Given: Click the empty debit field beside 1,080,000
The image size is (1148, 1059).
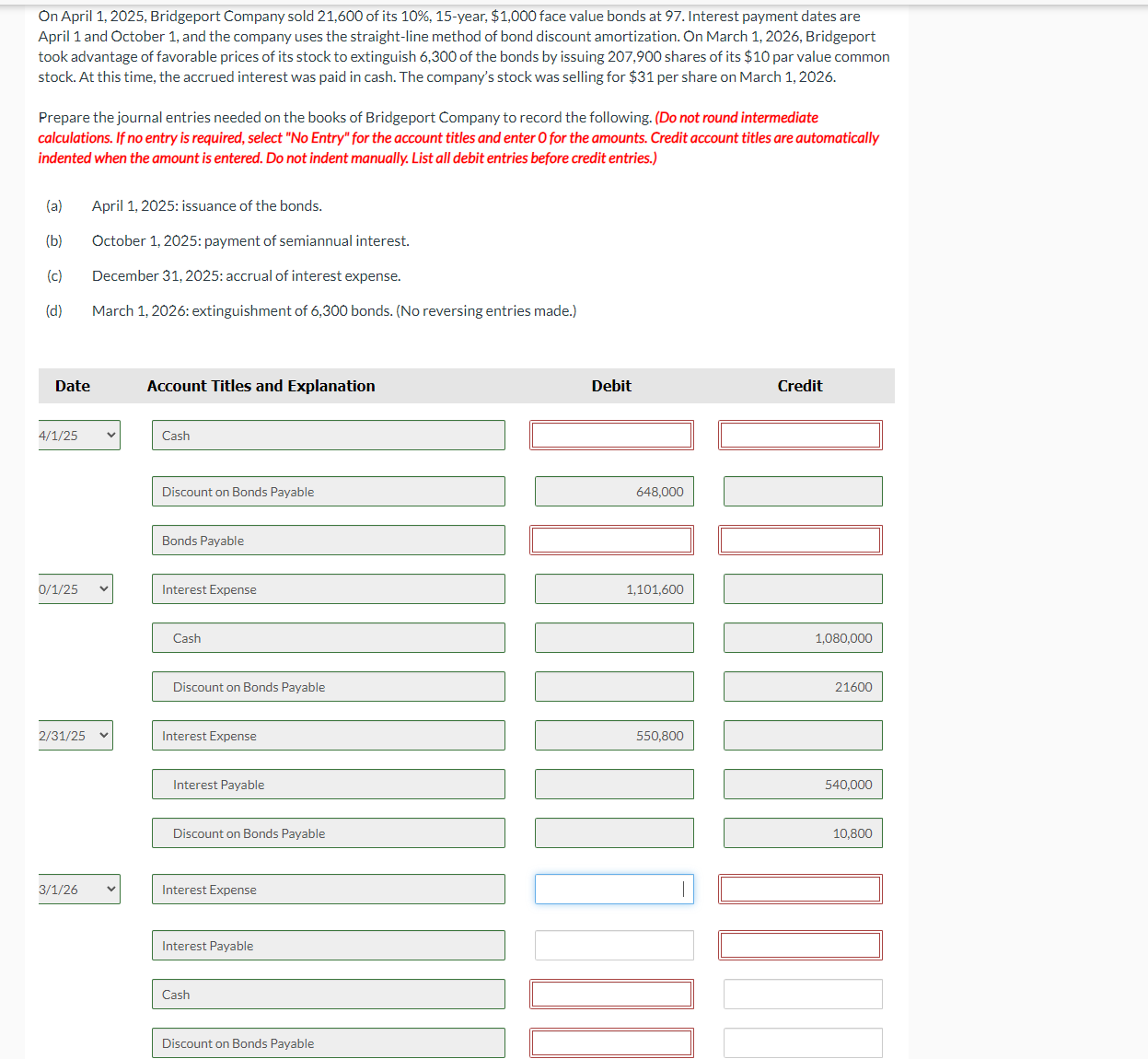Looking at the screenshot, I should click(614, 638).
